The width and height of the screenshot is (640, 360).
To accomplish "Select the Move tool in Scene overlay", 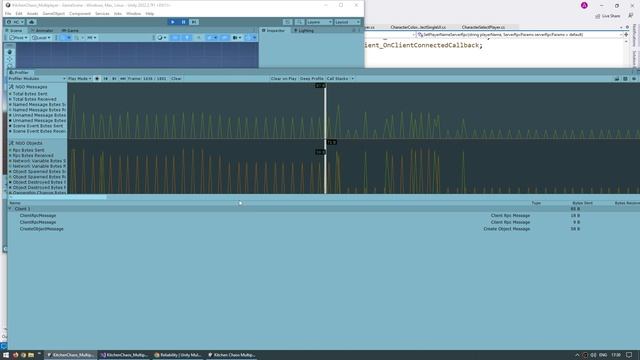I will coord(10,60).
